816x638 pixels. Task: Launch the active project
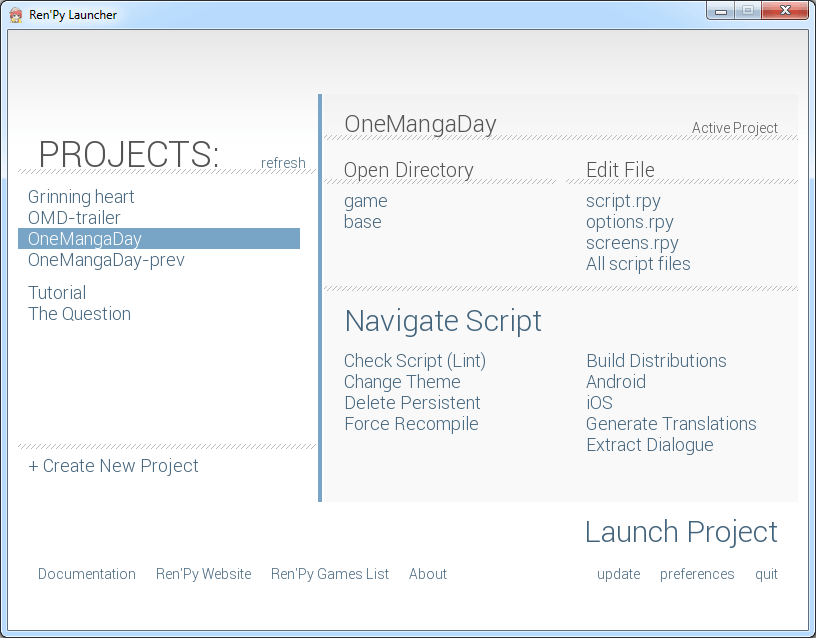coord(681,532)
